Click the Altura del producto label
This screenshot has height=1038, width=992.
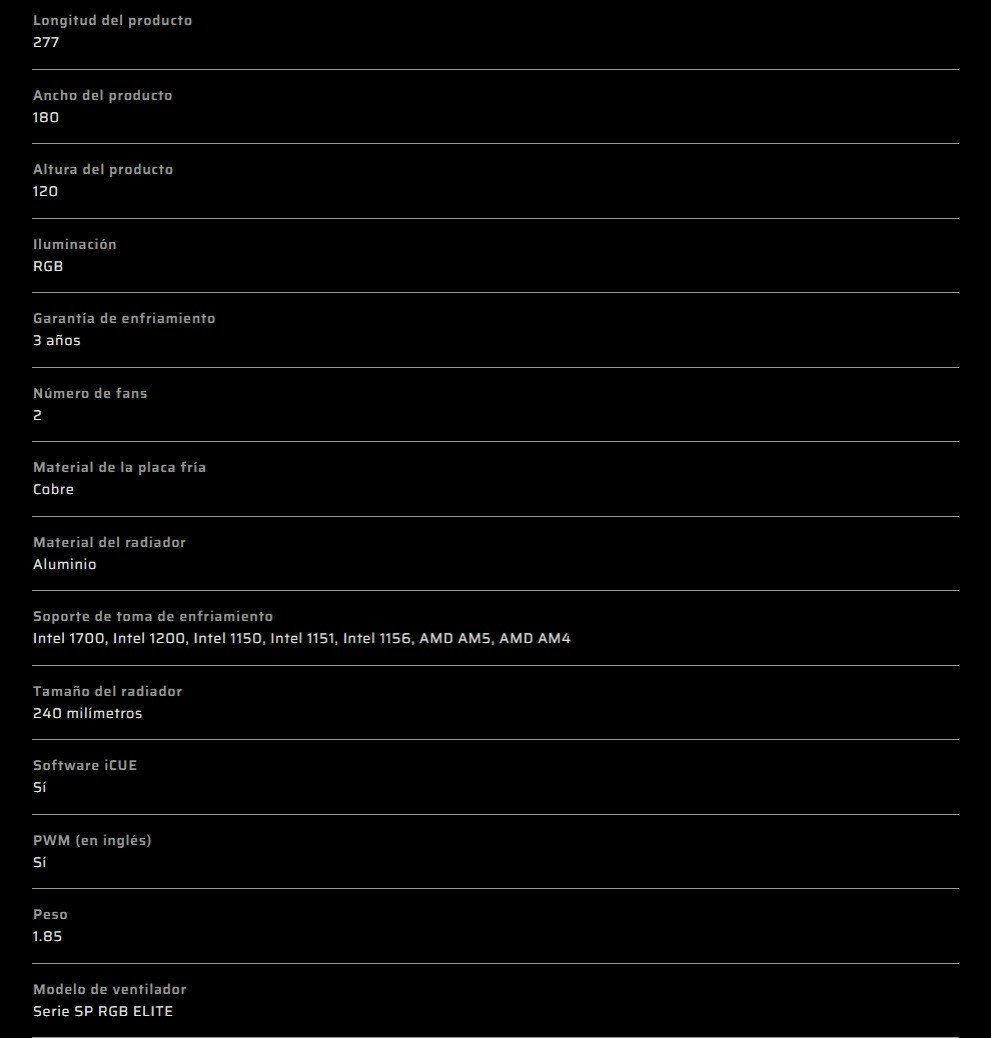[x=103, y=169]
